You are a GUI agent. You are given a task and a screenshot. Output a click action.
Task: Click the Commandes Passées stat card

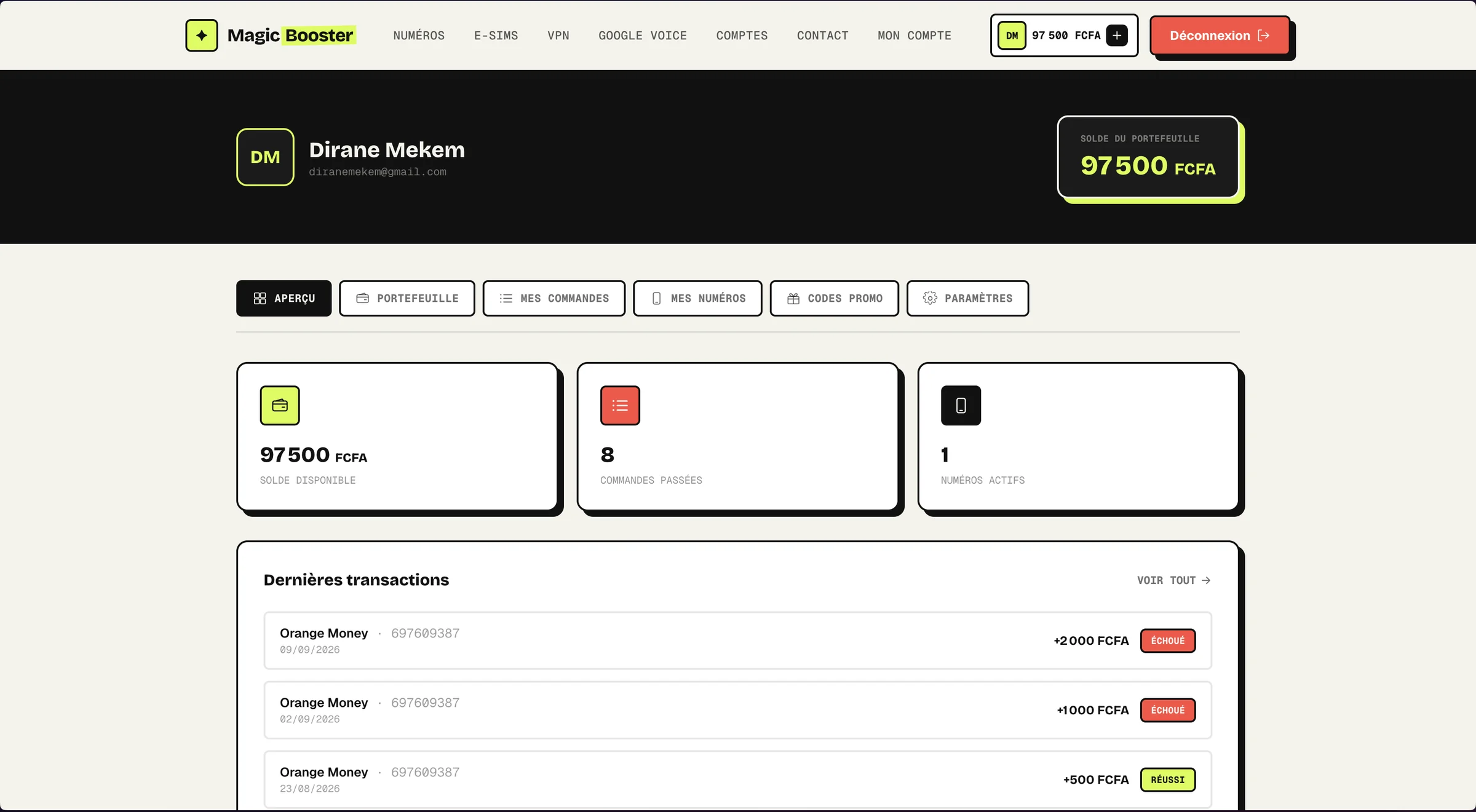pos(738,436)
